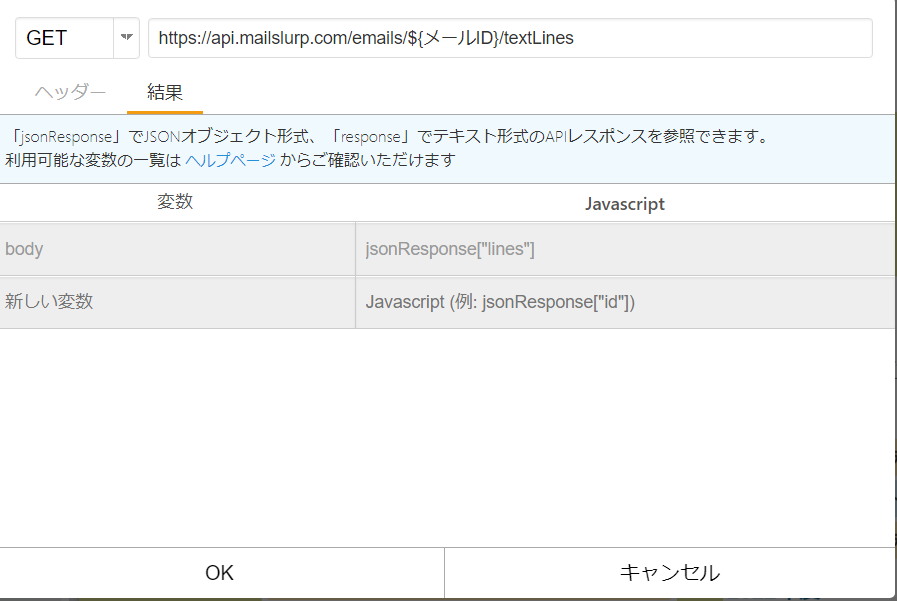This screenshot has height=601, width=897.
Task: Edit the jsonResponse["lines"] Javascript cell
Action: point(626,249)
